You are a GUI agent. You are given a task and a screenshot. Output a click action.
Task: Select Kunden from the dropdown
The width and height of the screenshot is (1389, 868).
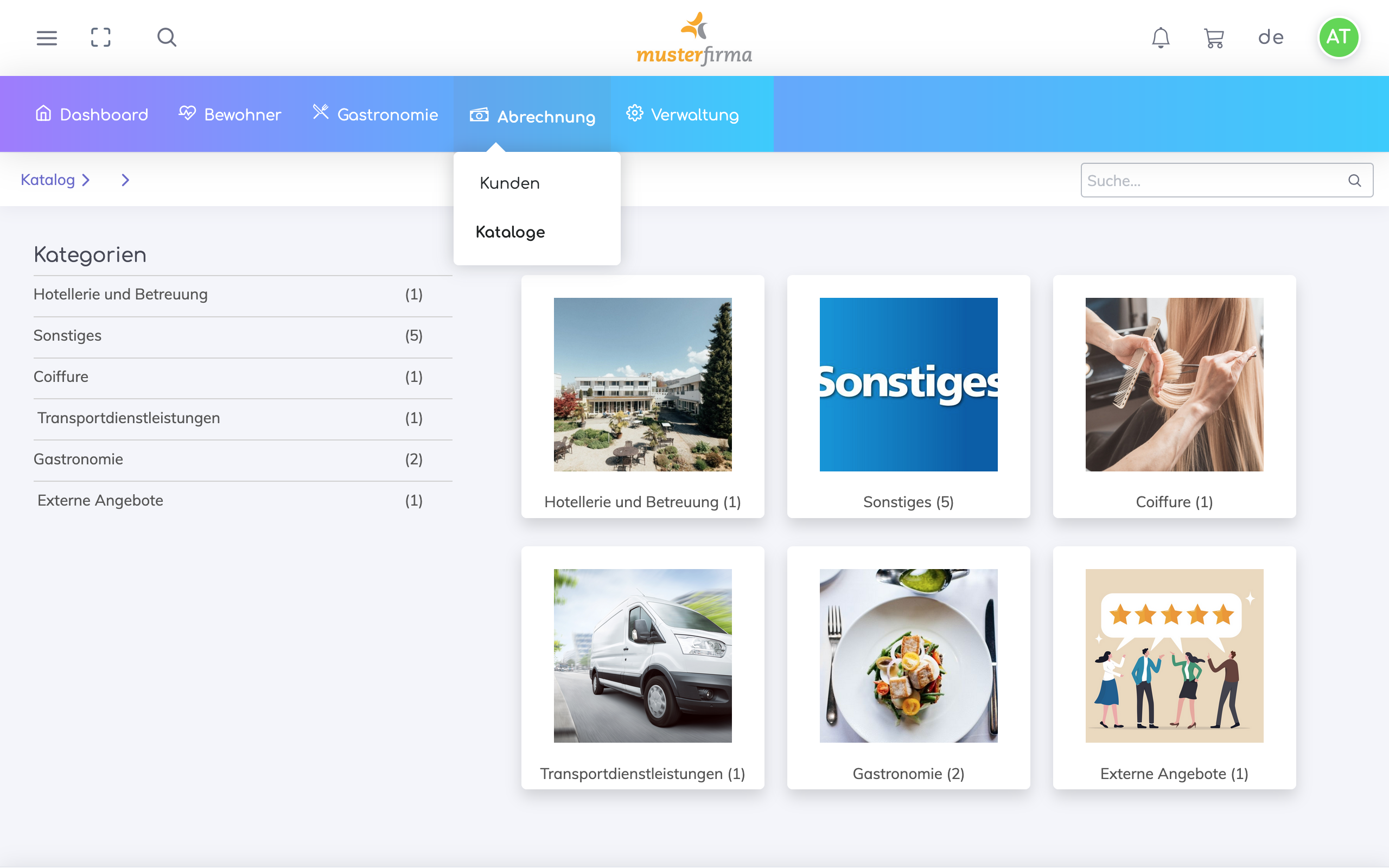tap(509, 183)
